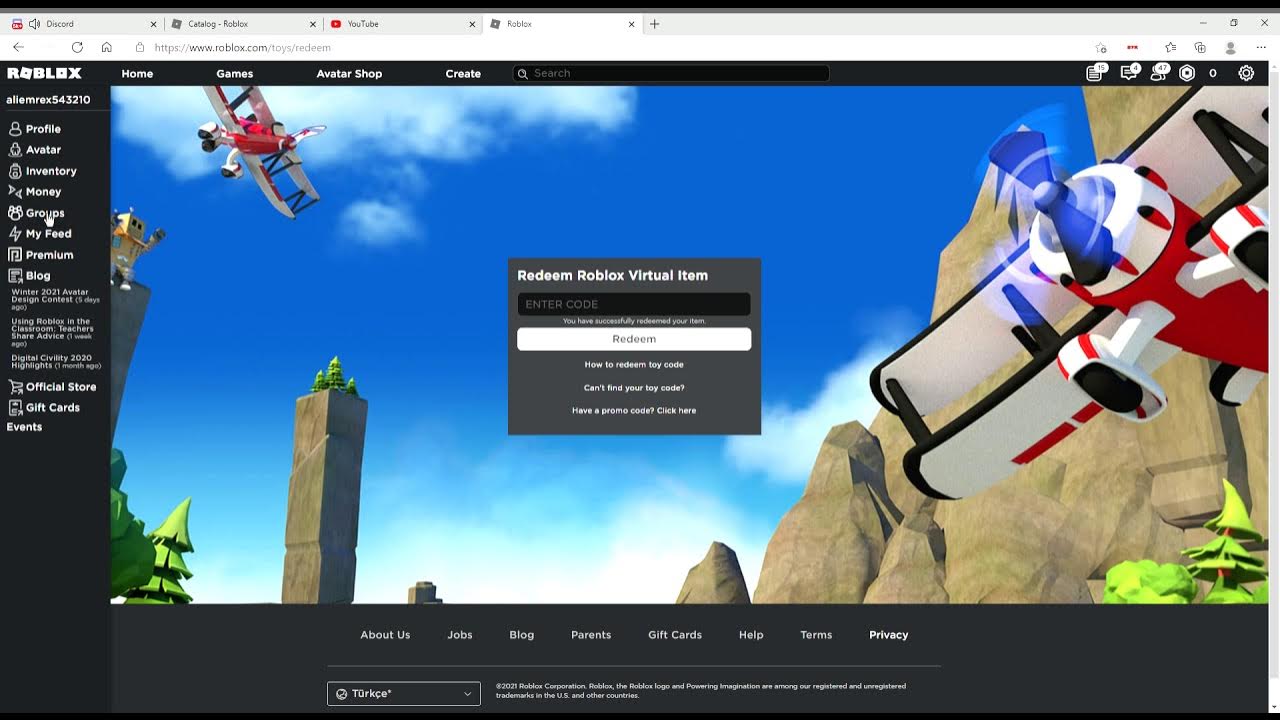
Task: Open the Avatar sidebar entry
Action: pos(35,150)
